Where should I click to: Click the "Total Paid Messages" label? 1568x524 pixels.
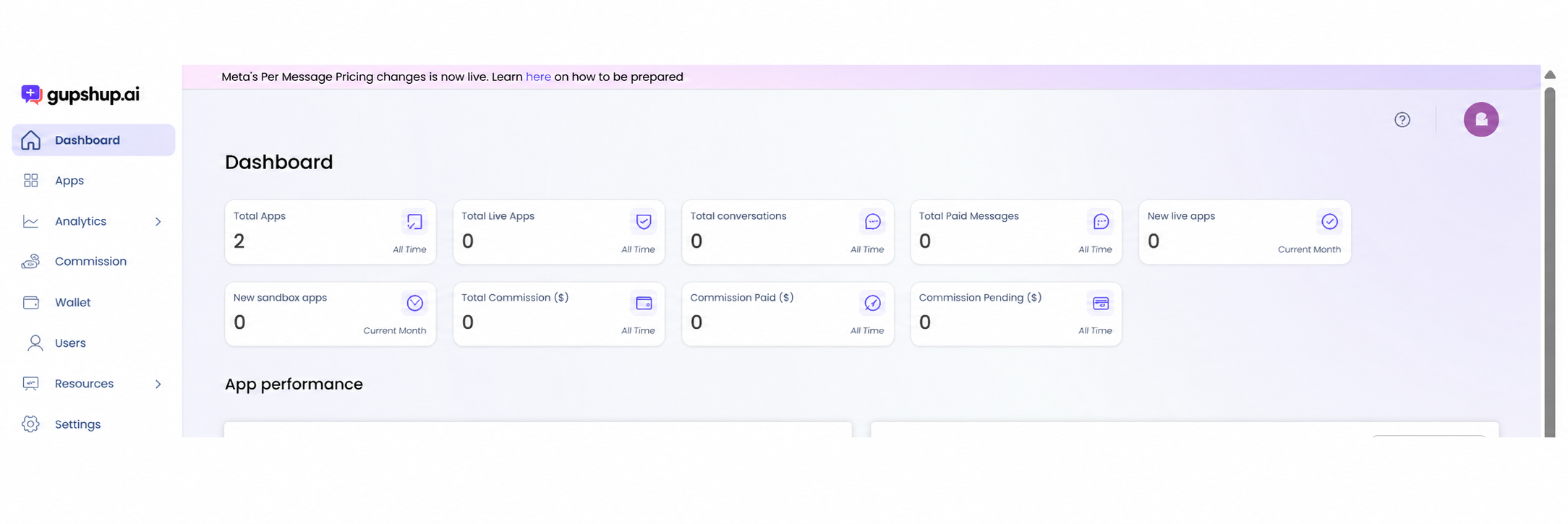coord(968,216)
